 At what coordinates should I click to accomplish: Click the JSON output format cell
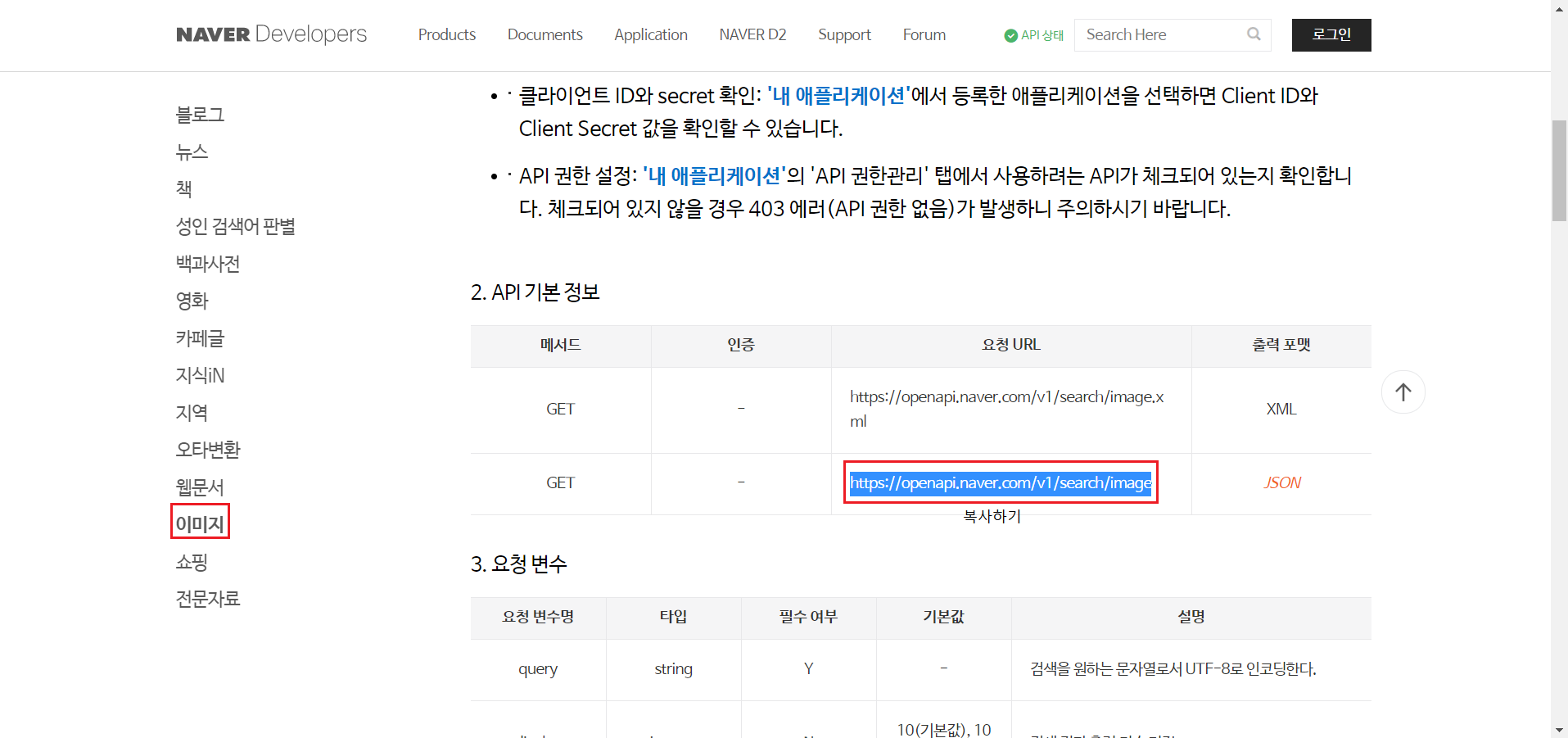pos(1281,482)
